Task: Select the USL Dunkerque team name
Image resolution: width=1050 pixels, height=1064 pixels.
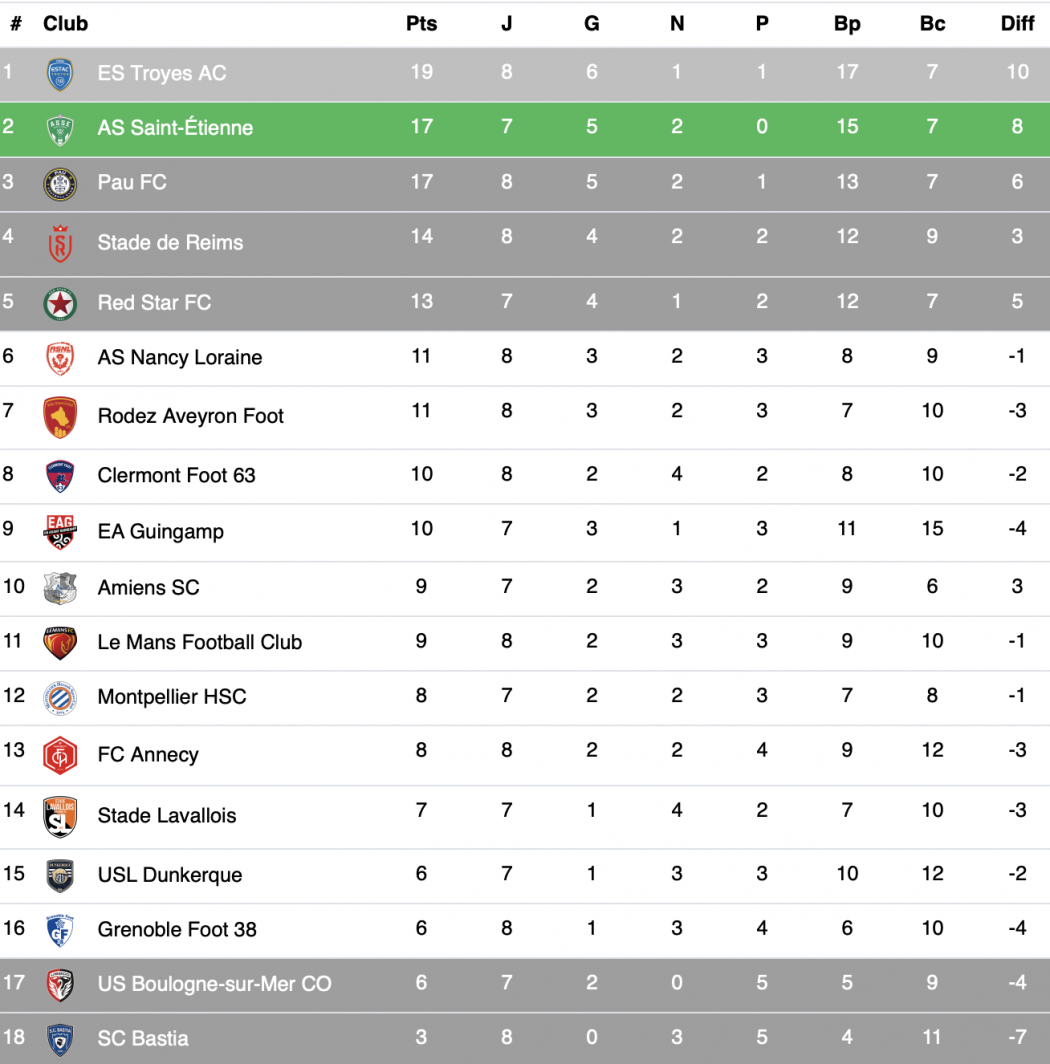Action: pos(170,875)
